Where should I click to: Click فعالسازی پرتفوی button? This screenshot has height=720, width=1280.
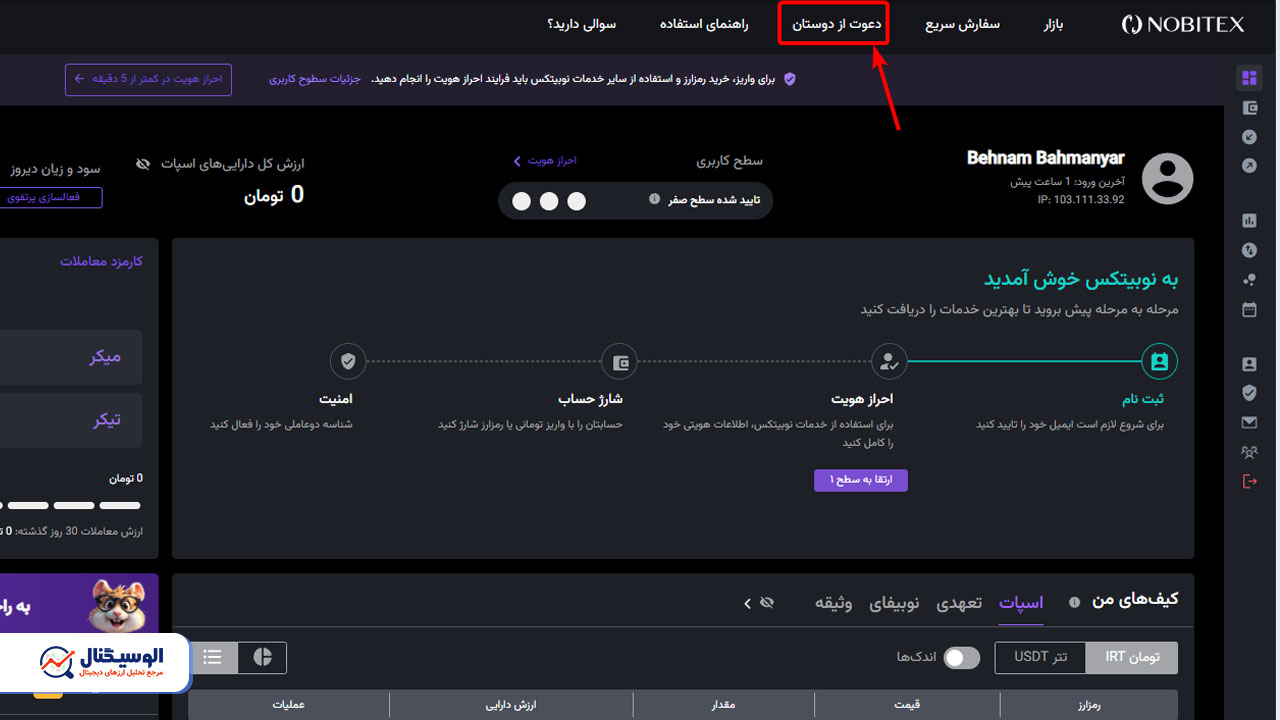click(50, 198)
